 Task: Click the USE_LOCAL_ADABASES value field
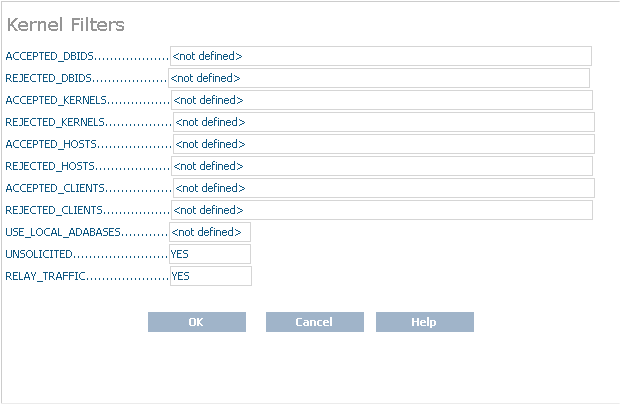click(210, 232)
